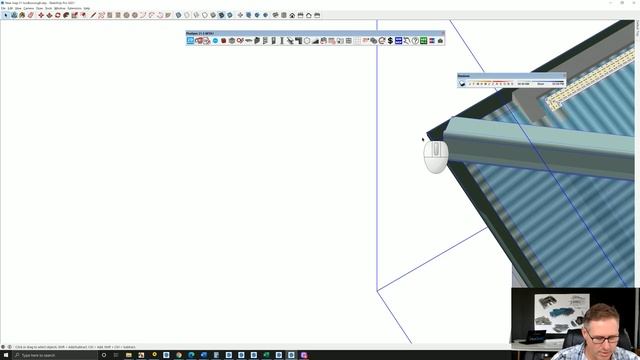Click the geo-location icon in the status bar

(x=3, y=347)
